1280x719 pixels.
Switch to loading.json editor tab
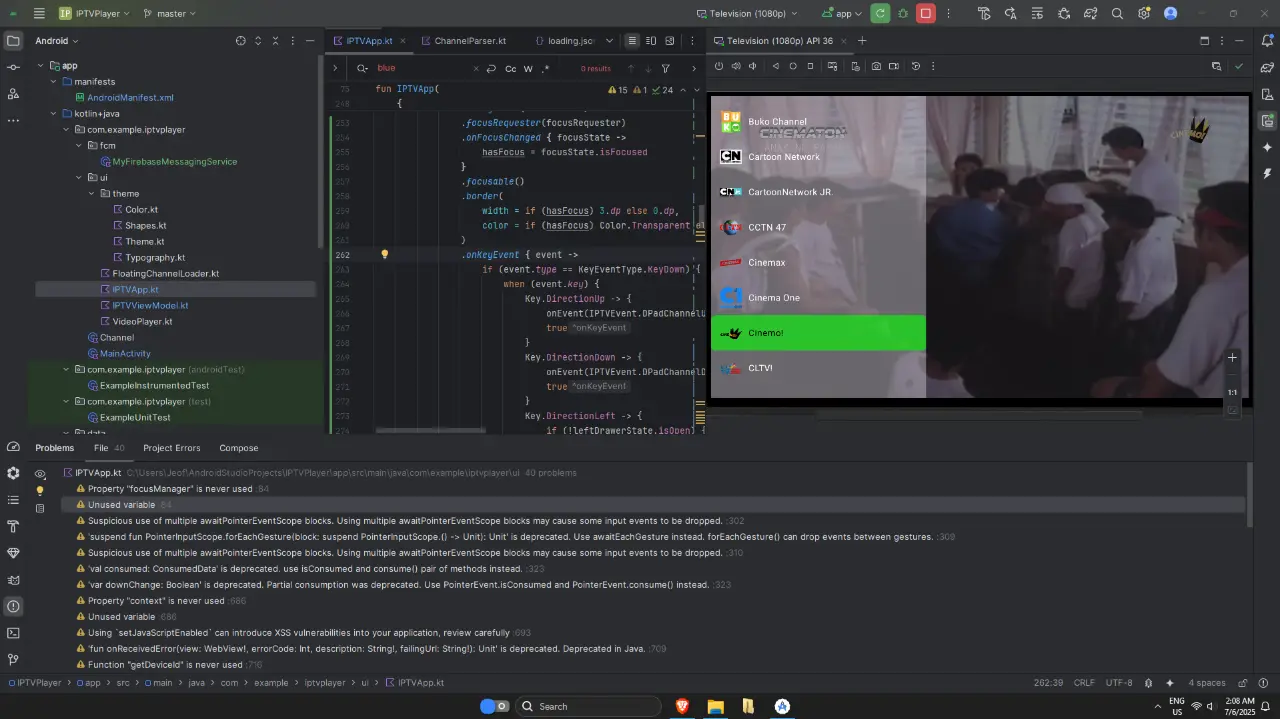pyautogui.click(x=563, y=41)
